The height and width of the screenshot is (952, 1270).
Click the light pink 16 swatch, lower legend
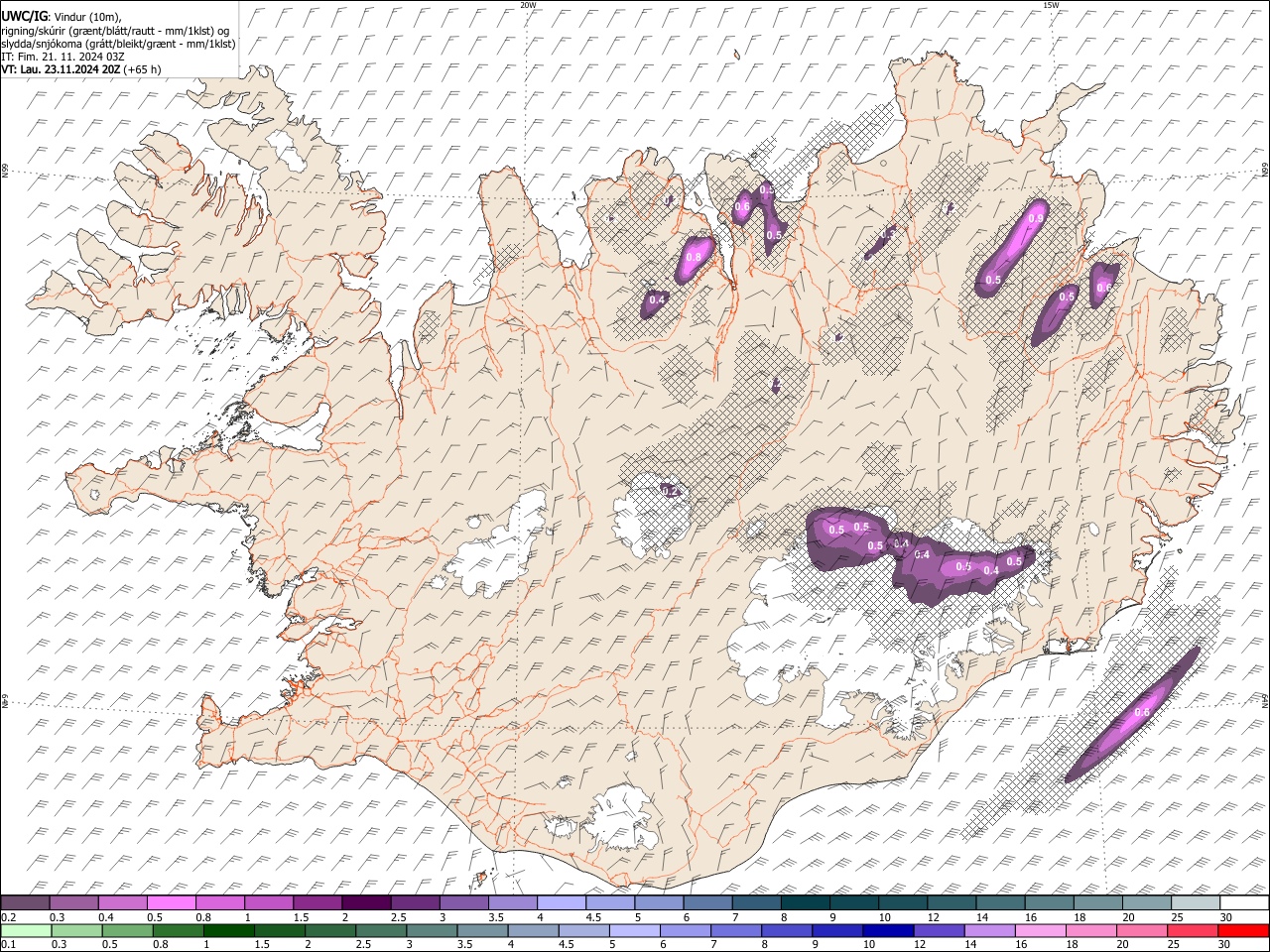(x=1039, y=930)
